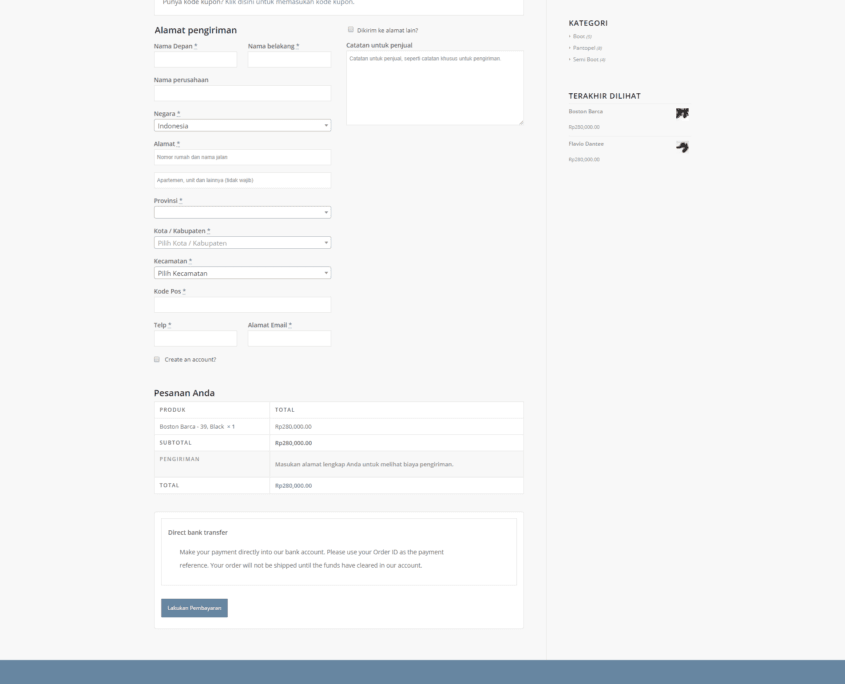Select the Kode Pos input field
Viewport: 845px width, 684px height.
[x=242, y=305]
